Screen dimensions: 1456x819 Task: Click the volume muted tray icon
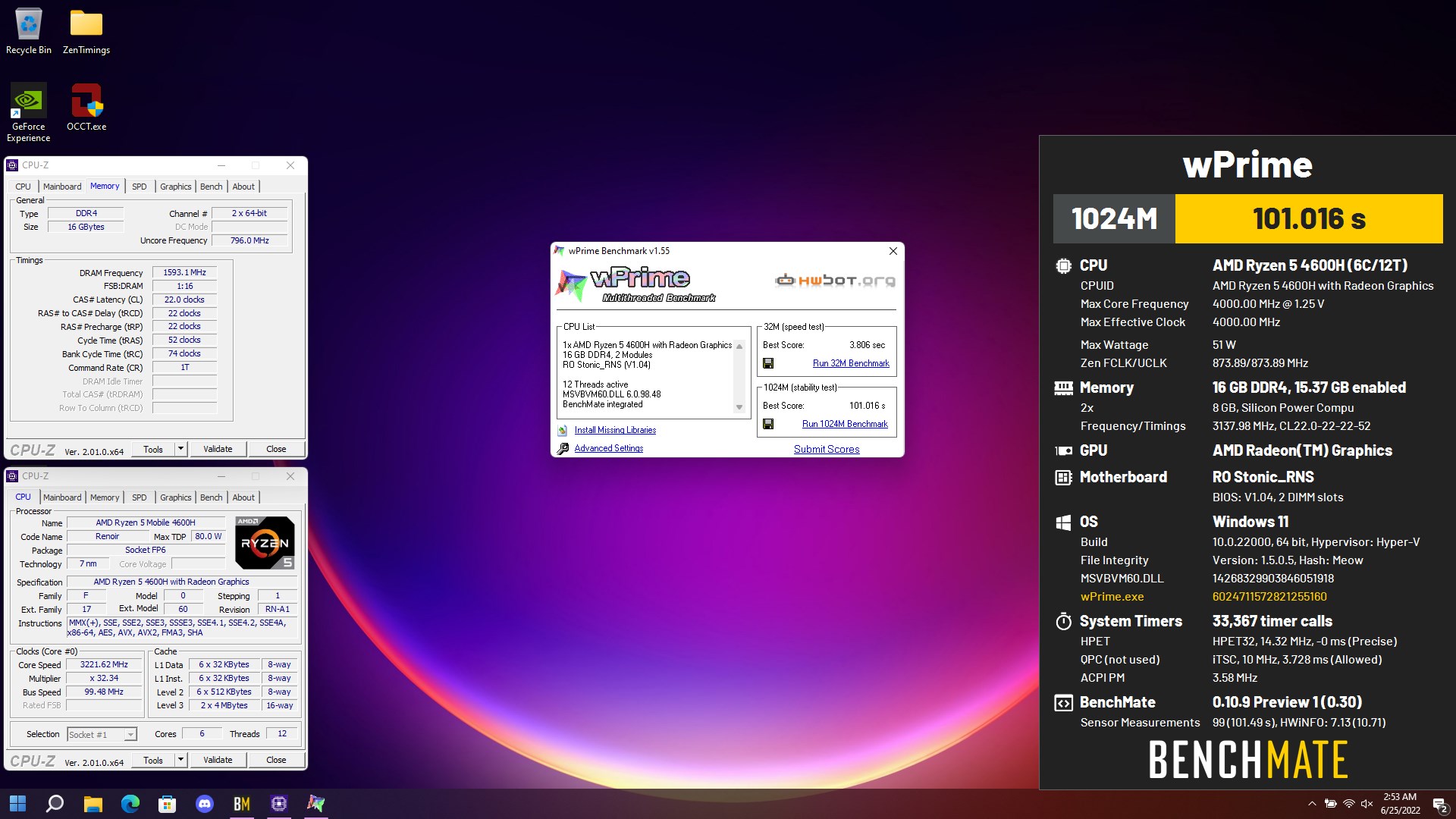[1367, 804]
